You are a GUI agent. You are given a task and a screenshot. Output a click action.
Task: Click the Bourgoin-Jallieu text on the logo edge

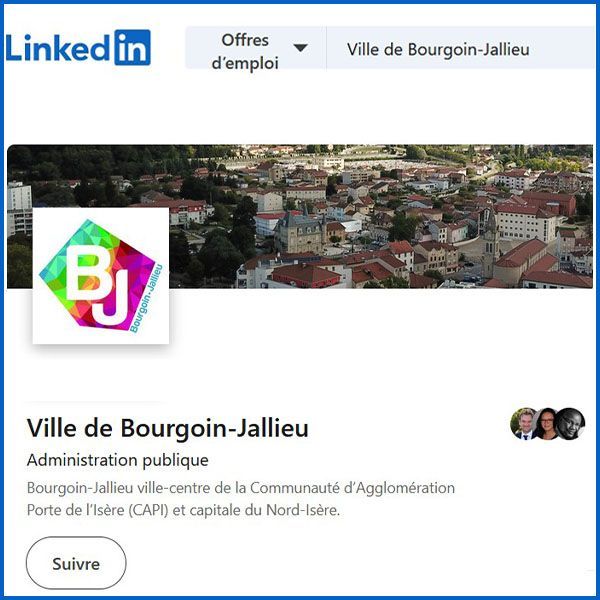(147, 298)
